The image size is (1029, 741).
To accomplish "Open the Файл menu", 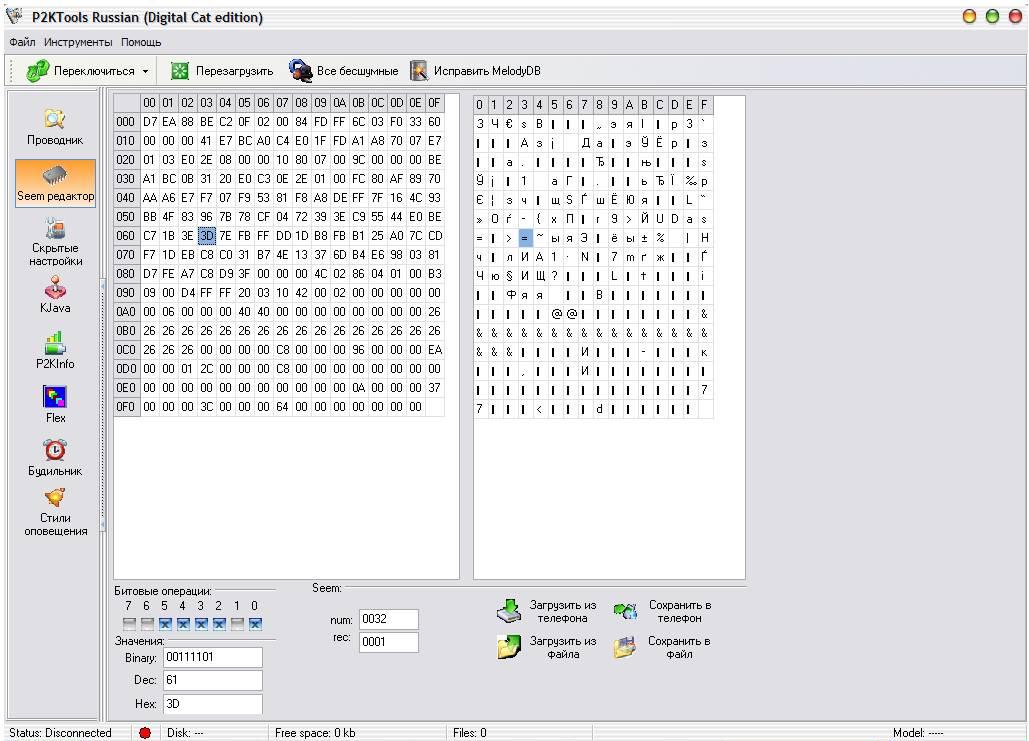I will 22,42.
